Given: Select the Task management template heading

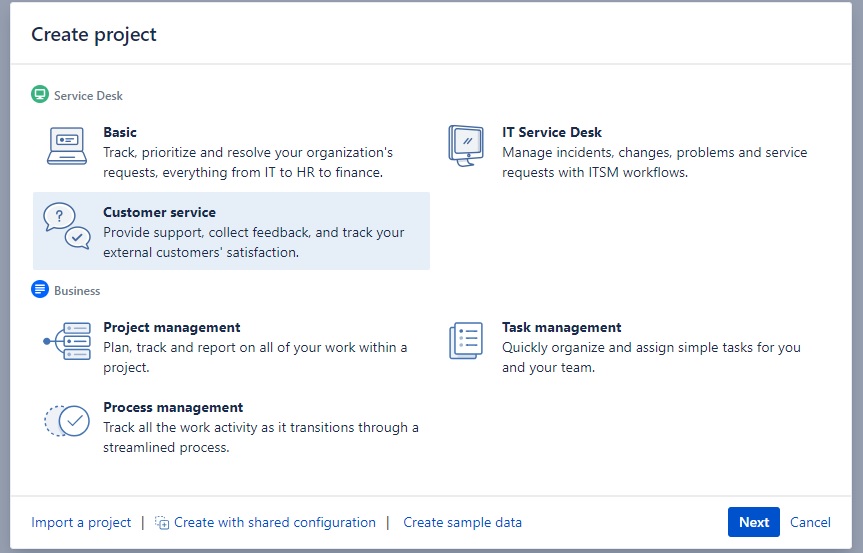Looking at the screenshot, I should (561, 327).
